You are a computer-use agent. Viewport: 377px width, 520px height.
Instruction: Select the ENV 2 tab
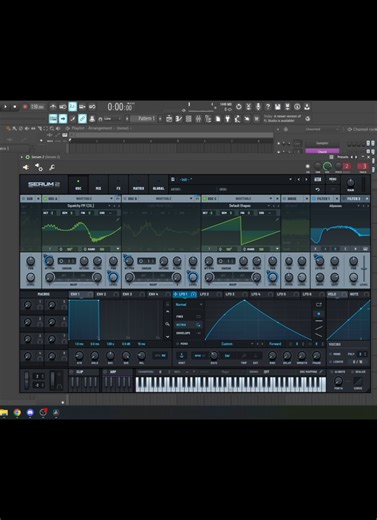[x=107, y=294]
